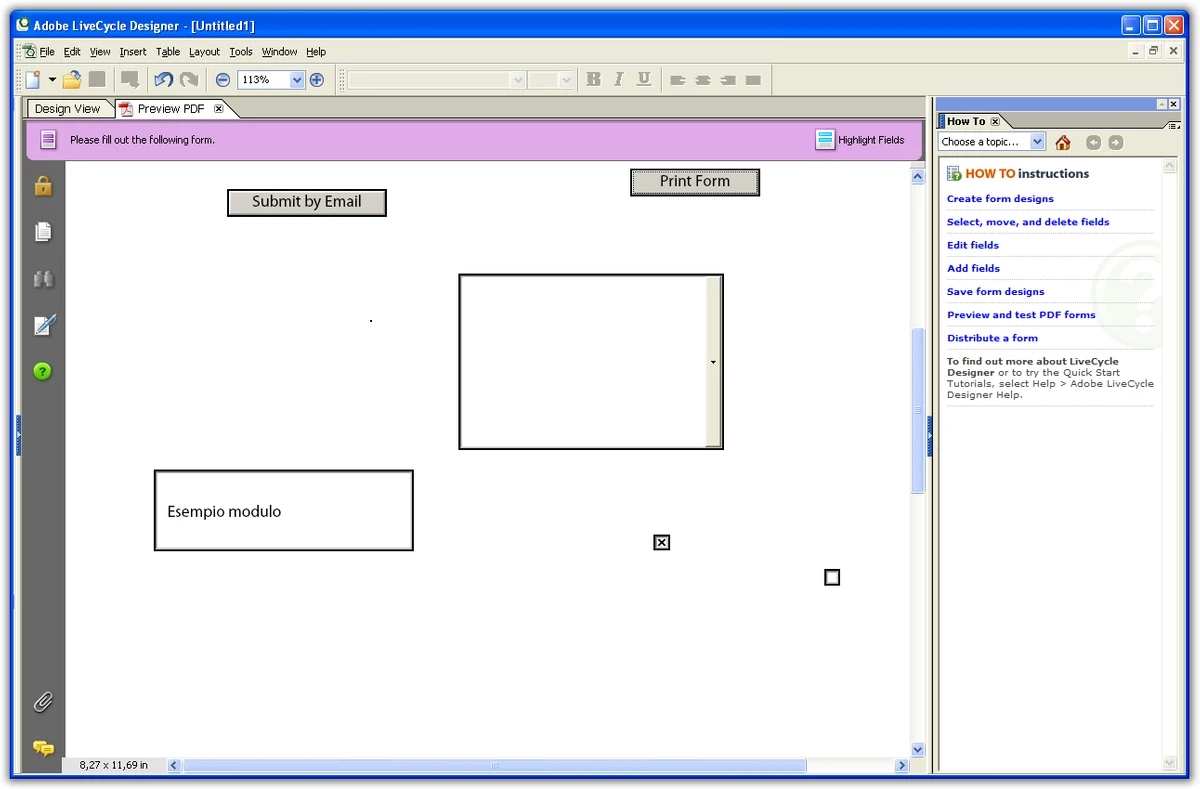The height and width of the screenshot is (789, 1200).
Task: Open the Edit fields link
Action: tap(973, 245)
